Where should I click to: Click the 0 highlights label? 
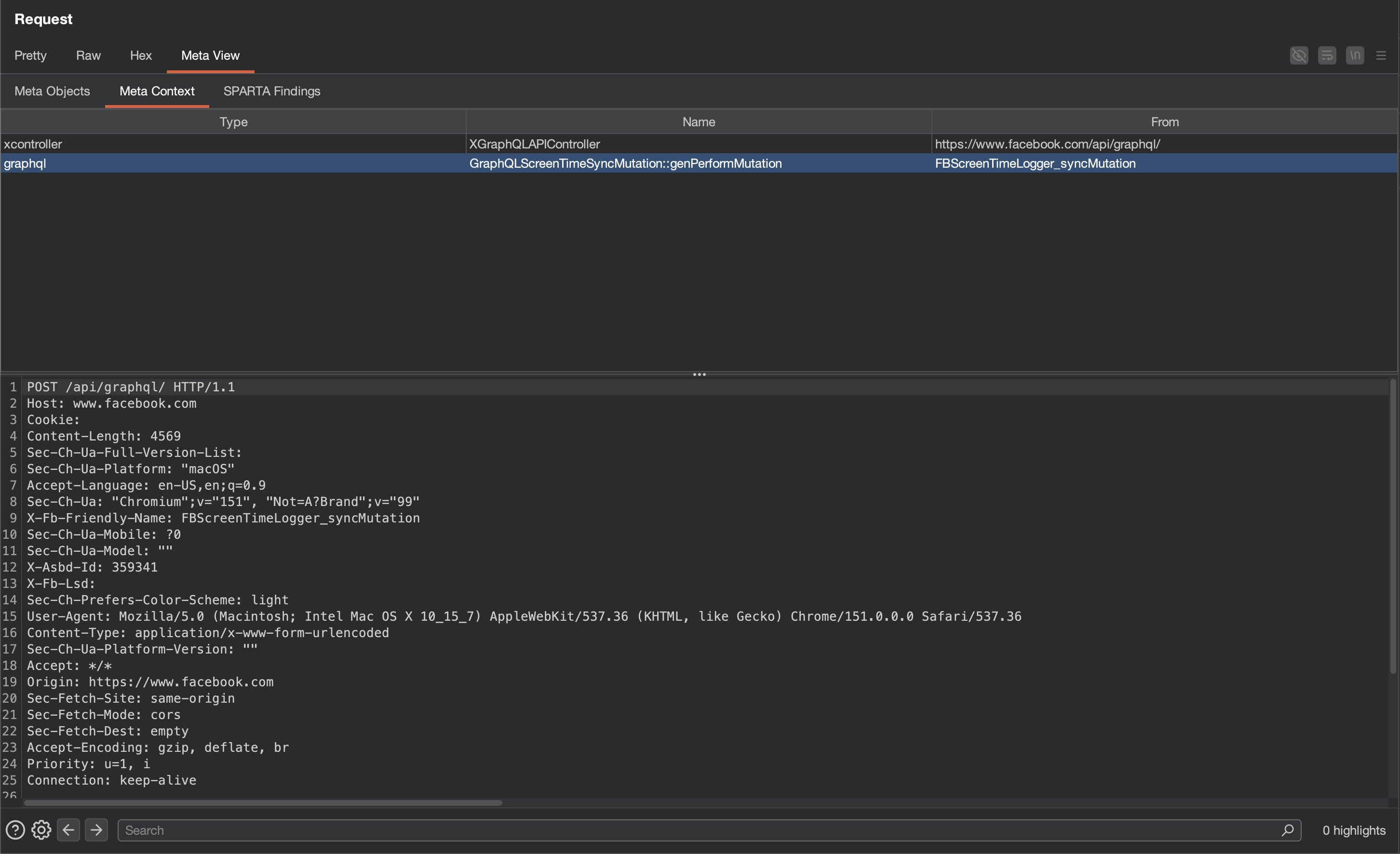(x=1354, y=830)
